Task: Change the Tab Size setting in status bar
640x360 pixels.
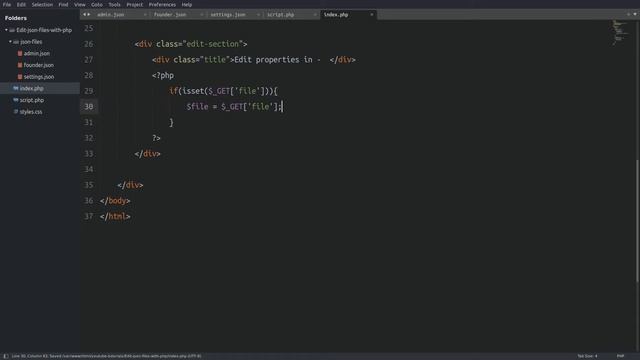Action: point(587,356)
